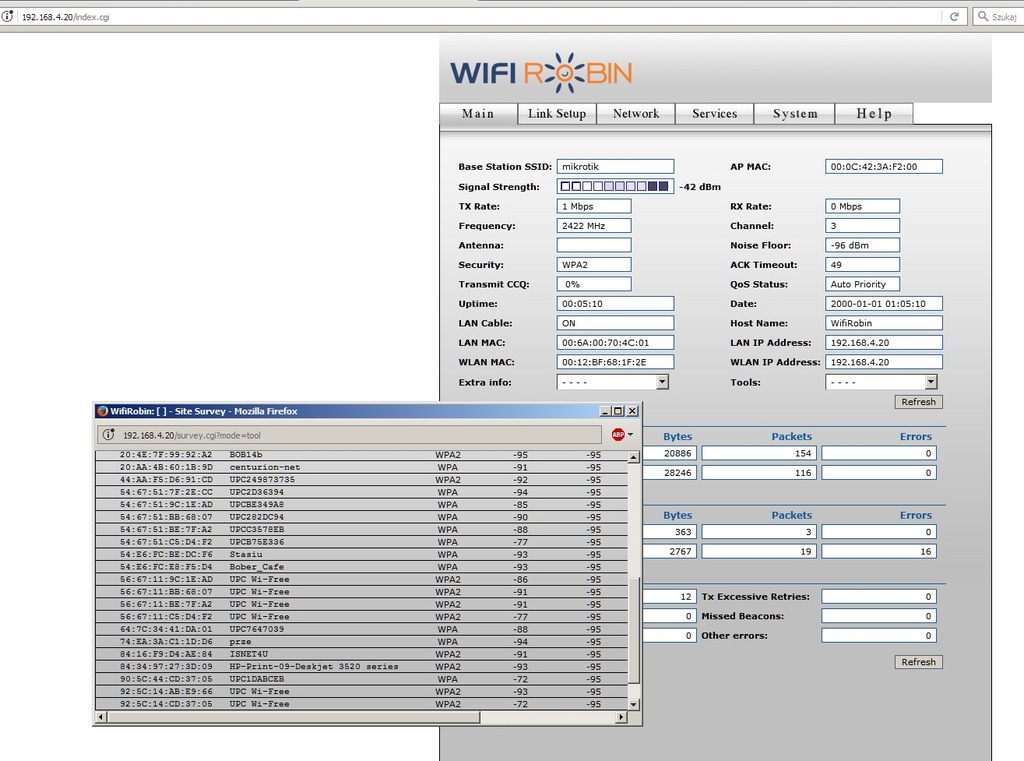Viewport: 1024px width, 761px height.
Task: Switch to the Link Setup tab
Action: point(557,114)
